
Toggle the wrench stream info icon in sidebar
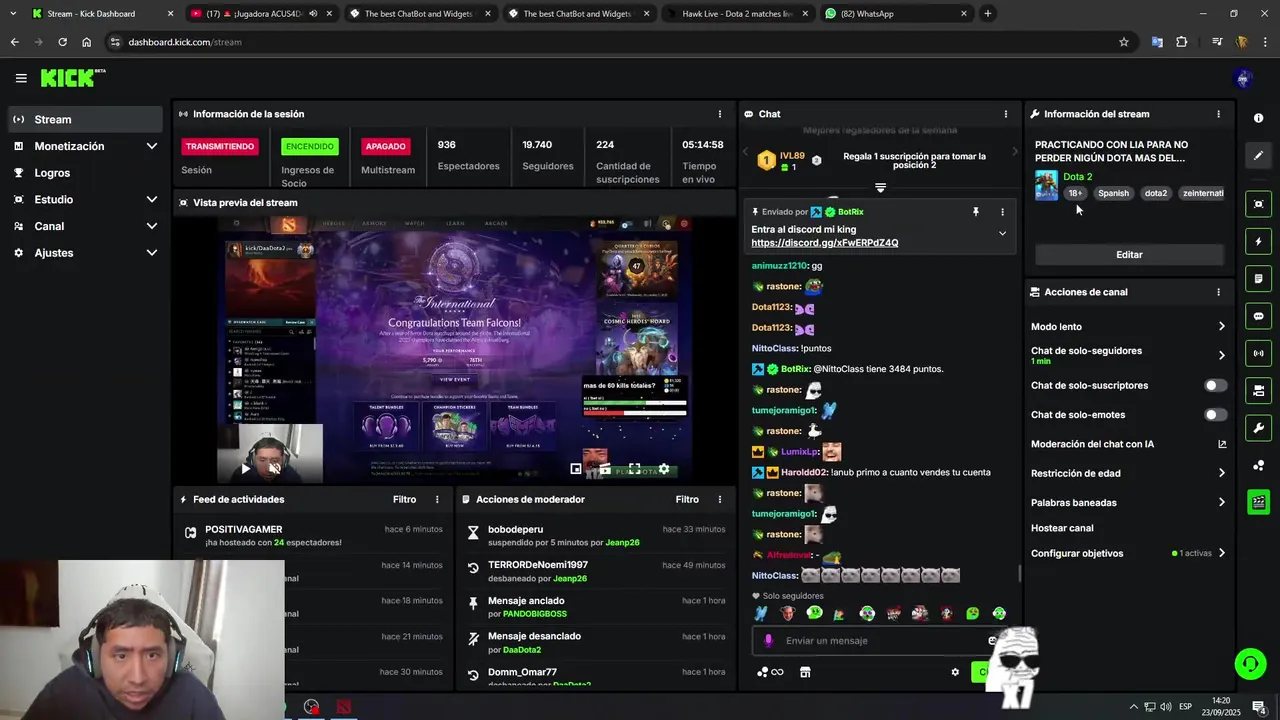pyautogui.click(x=1258, y=428)
